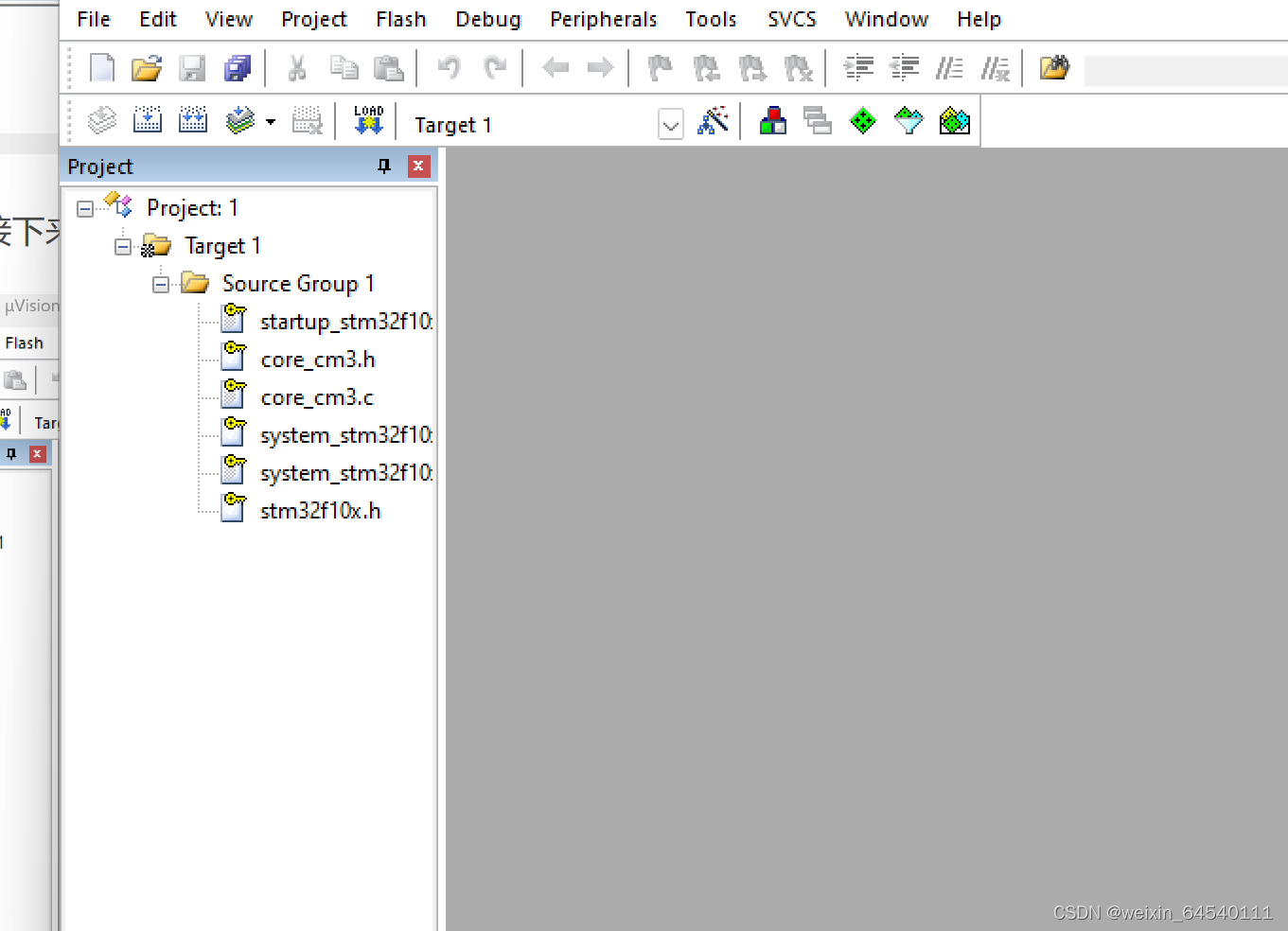Screen dimensions: 1288x931
Task: Build the current target
Action: pos(147,120)
